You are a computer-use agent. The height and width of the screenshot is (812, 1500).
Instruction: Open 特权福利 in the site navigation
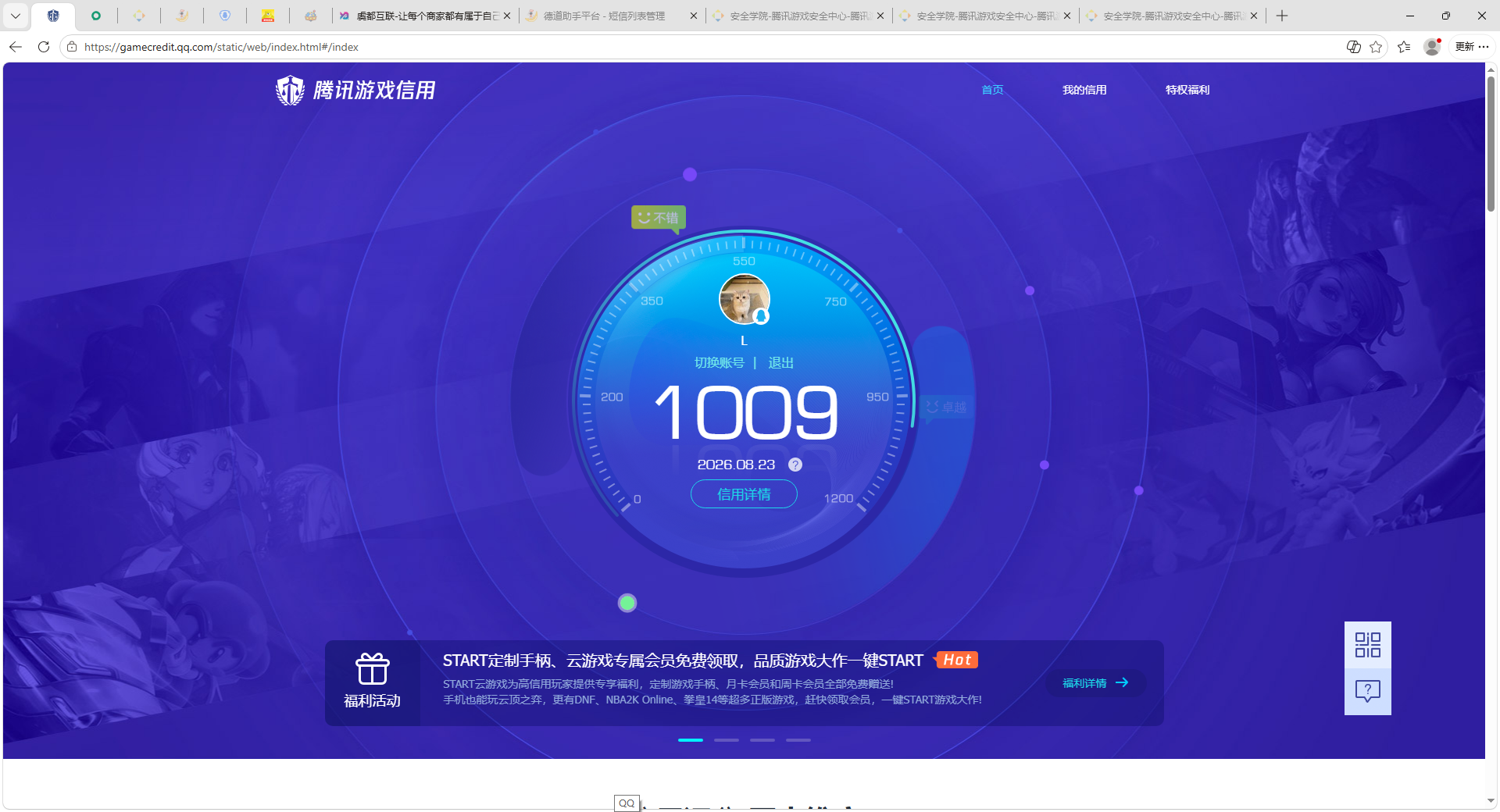click(x=1187, y=90)
